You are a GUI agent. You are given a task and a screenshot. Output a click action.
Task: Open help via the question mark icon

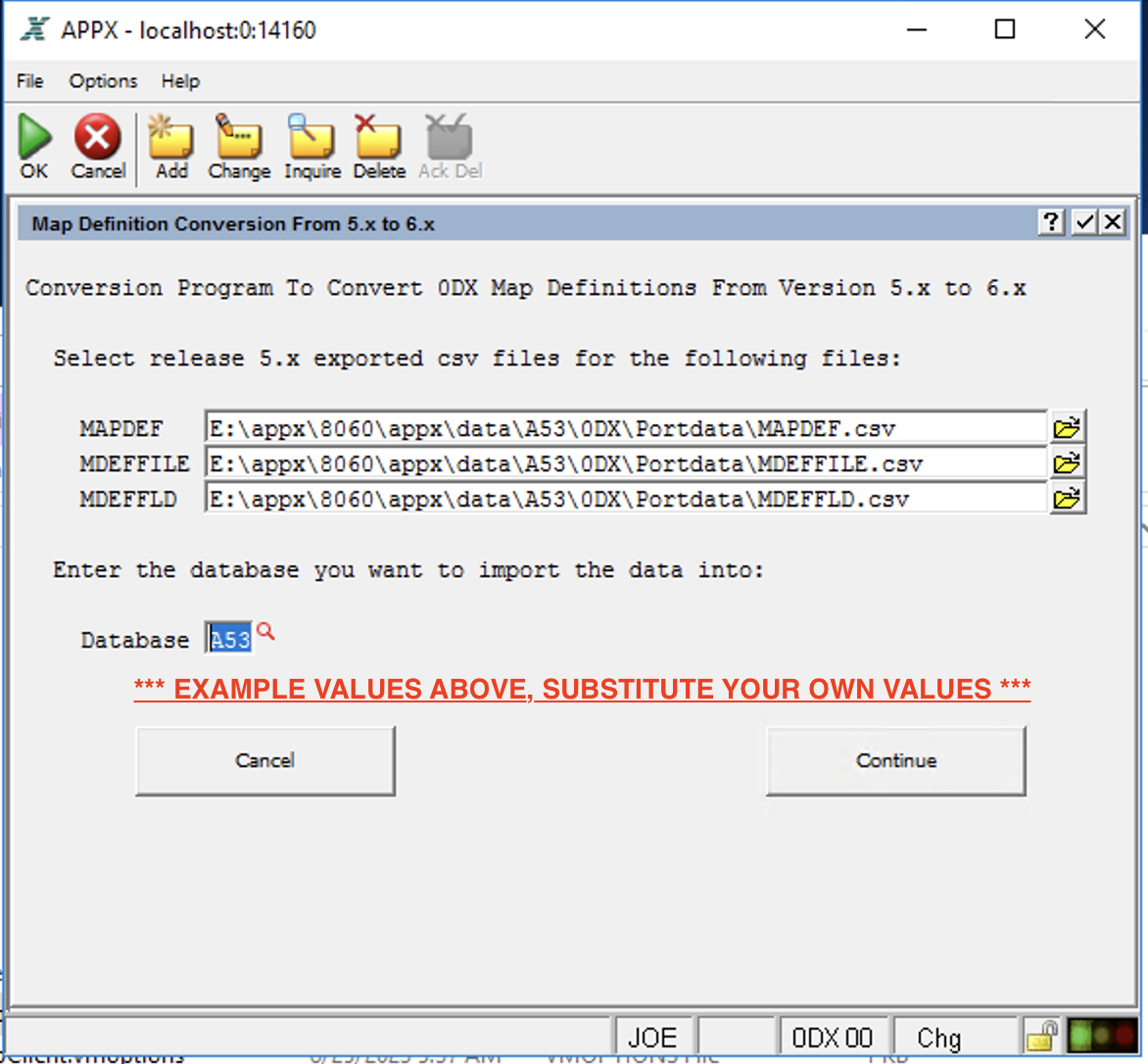tap(1050, 222)
